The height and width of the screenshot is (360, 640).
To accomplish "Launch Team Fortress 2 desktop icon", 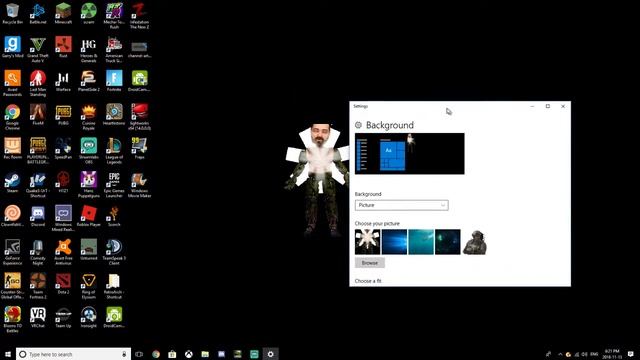I will [x=38, y=286].
